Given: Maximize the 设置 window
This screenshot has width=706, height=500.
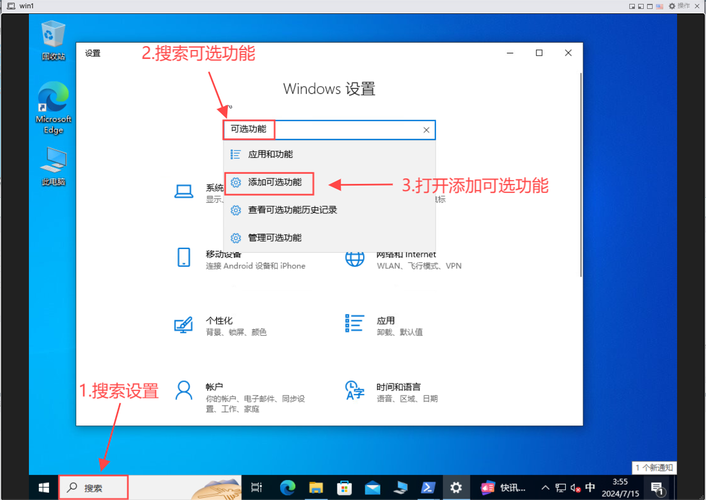Looking at the screenshot, I should 539,53.
